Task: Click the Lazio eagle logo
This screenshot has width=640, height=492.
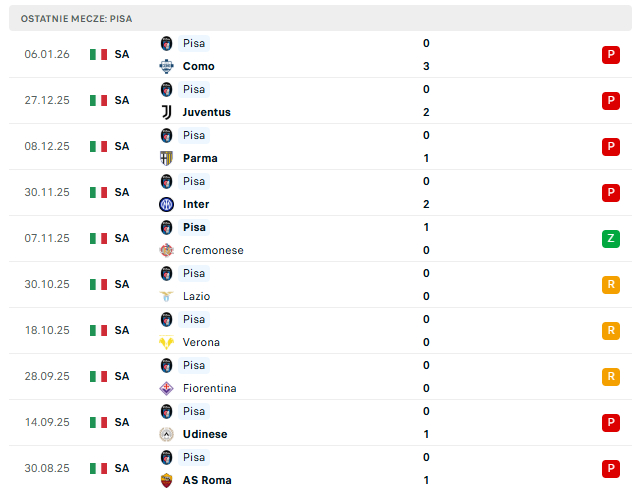Action: (167, 296)
